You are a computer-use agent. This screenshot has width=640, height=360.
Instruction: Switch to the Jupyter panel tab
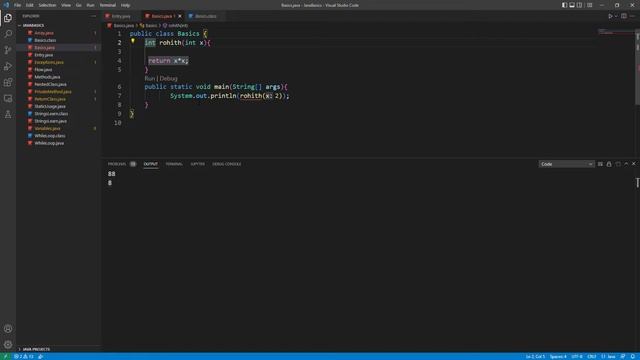[x=198, y=164]
